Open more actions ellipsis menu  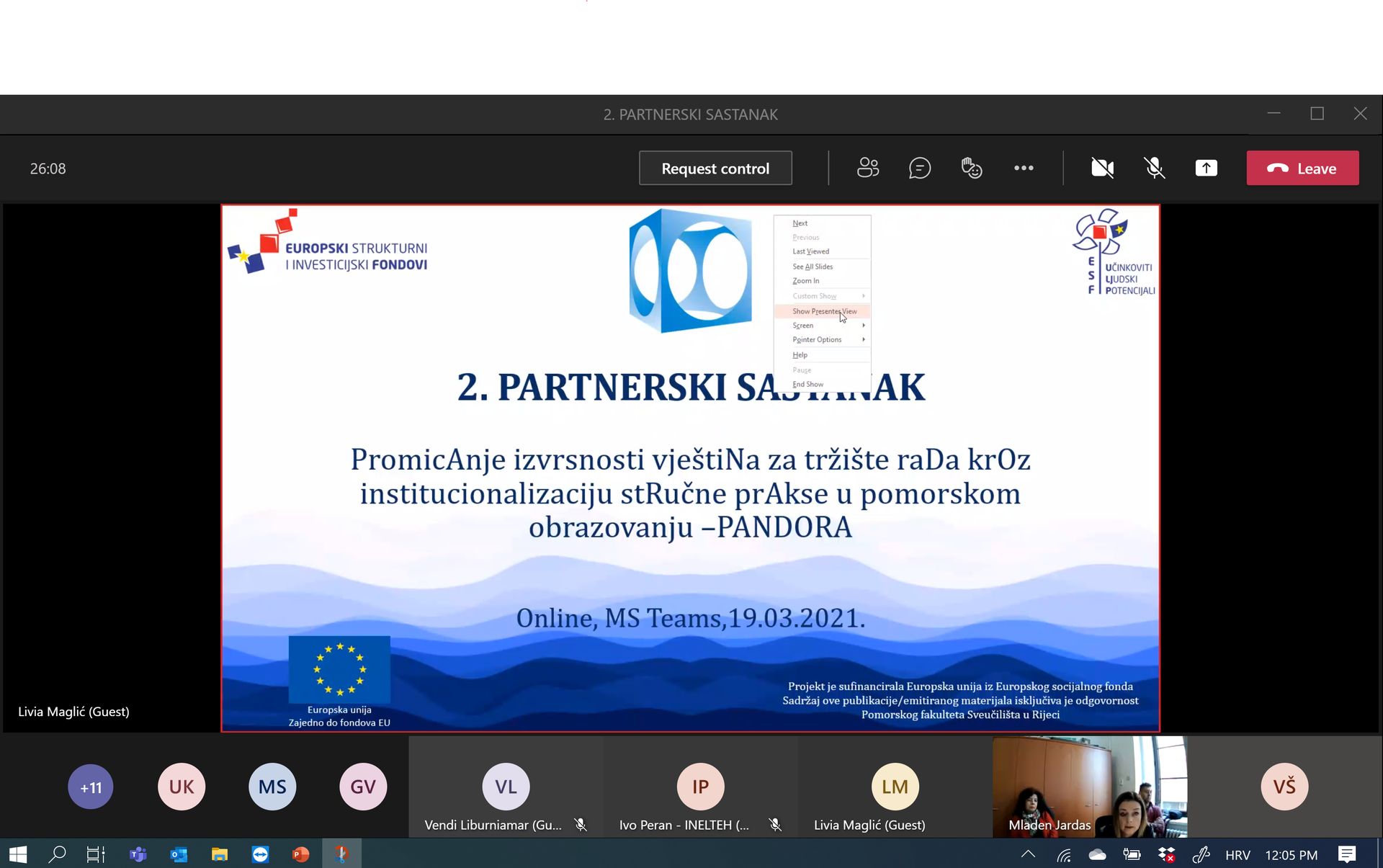click(1024, 168)
